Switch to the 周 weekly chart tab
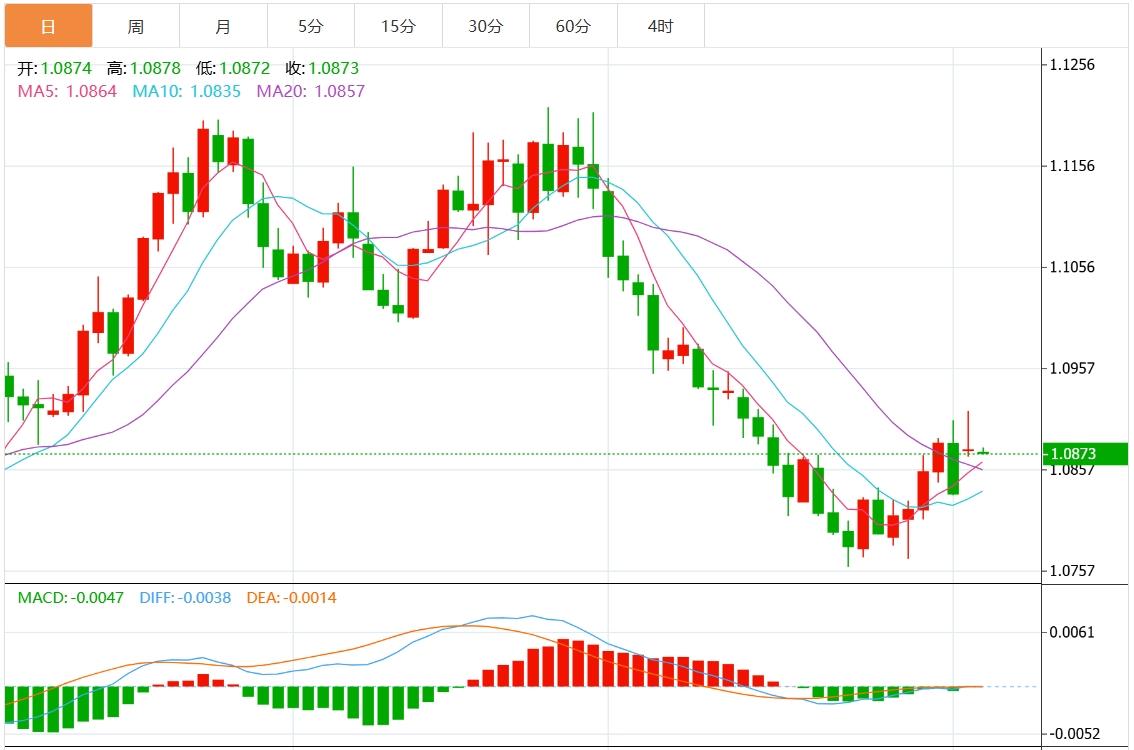Image resolution: width=1134 pixels, height=750 pixels. tap(135, 26)
